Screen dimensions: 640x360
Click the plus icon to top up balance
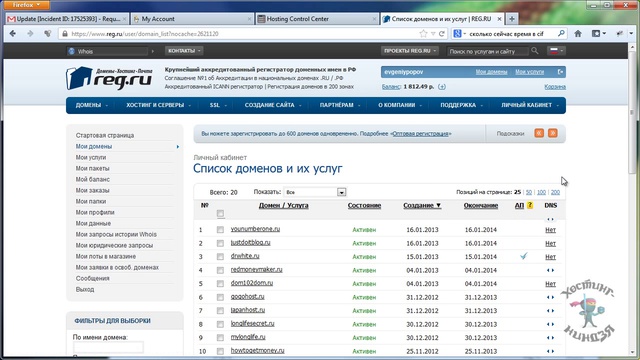pyautogui.click(x=442, y=87)
